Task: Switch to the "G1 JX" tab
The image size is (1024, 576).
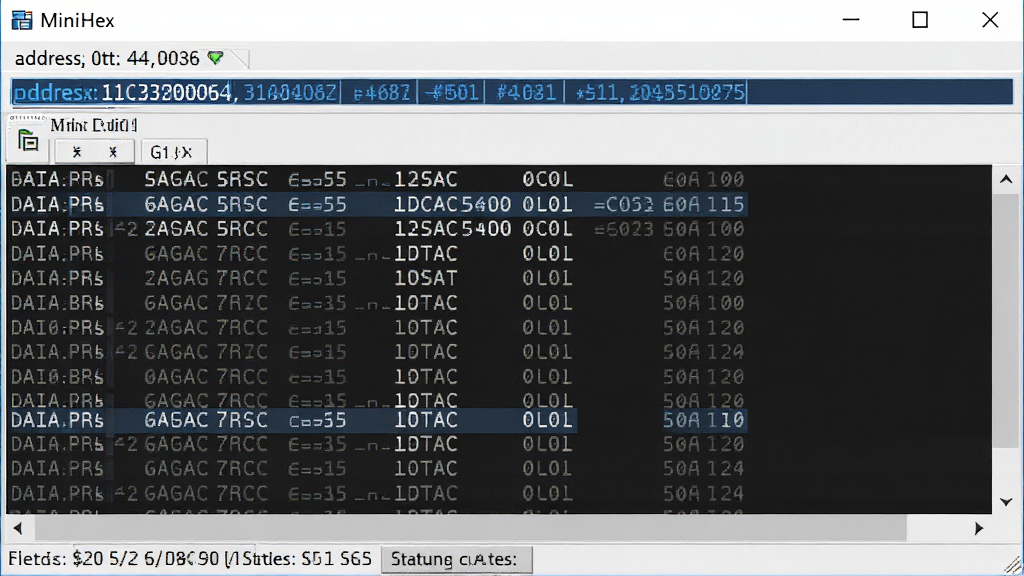Action: 174,152
